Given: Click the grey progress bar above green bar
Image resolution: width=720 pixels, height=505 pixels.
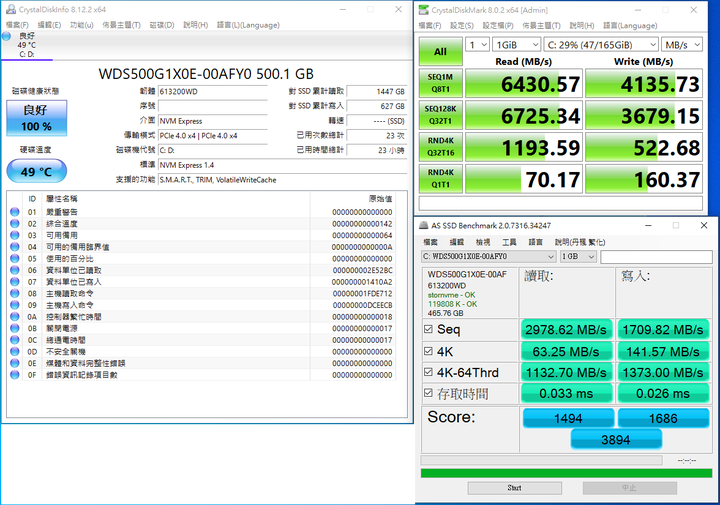Looking at the screenshot, I should [x=541, y=460].
